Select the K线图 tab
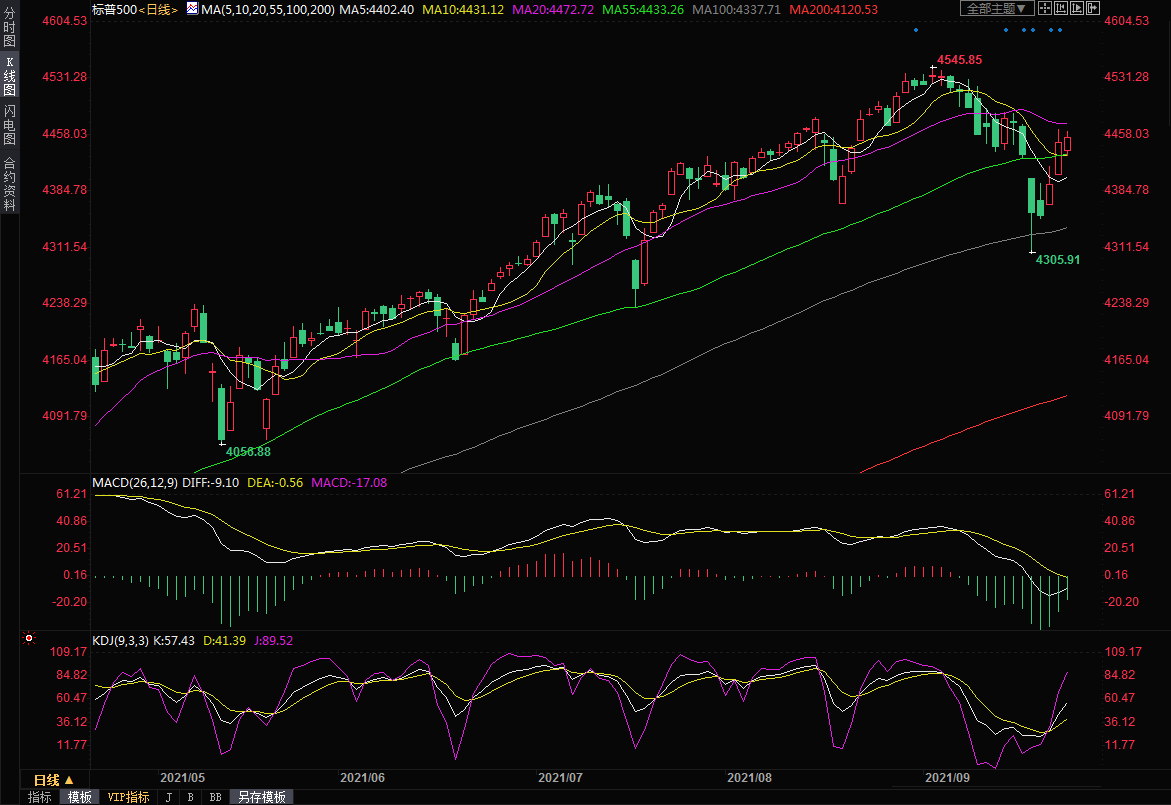 click(9, 77)
